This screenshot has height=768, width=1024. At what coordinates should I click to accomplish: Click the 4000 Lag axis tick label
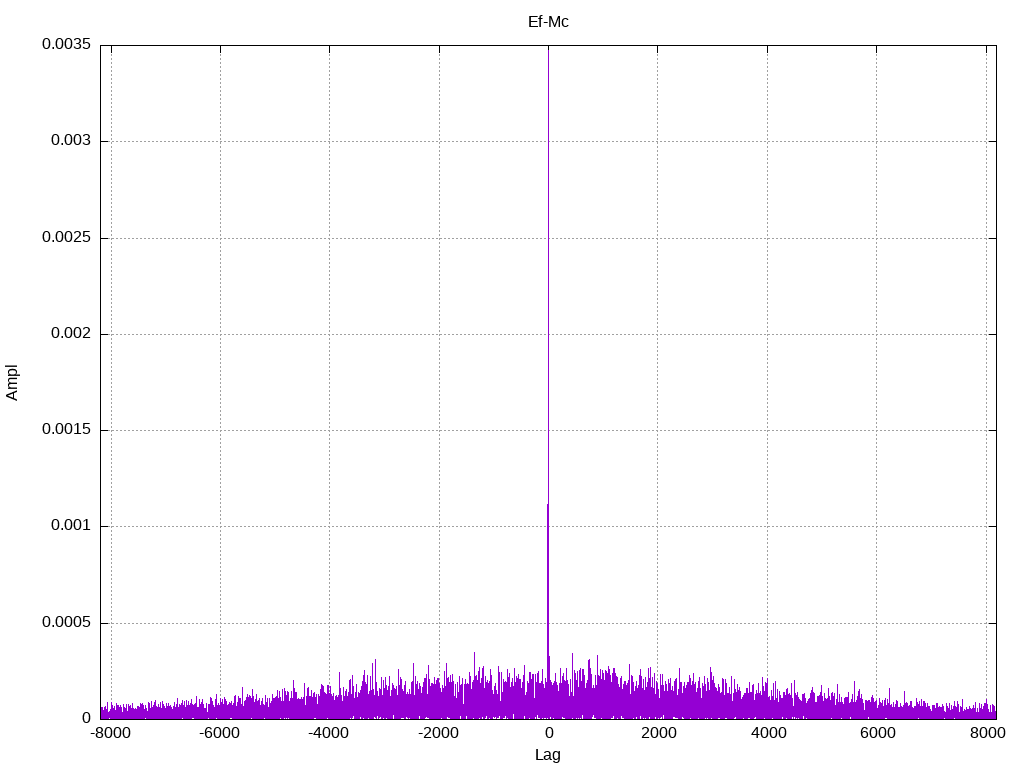click(767, 733)
